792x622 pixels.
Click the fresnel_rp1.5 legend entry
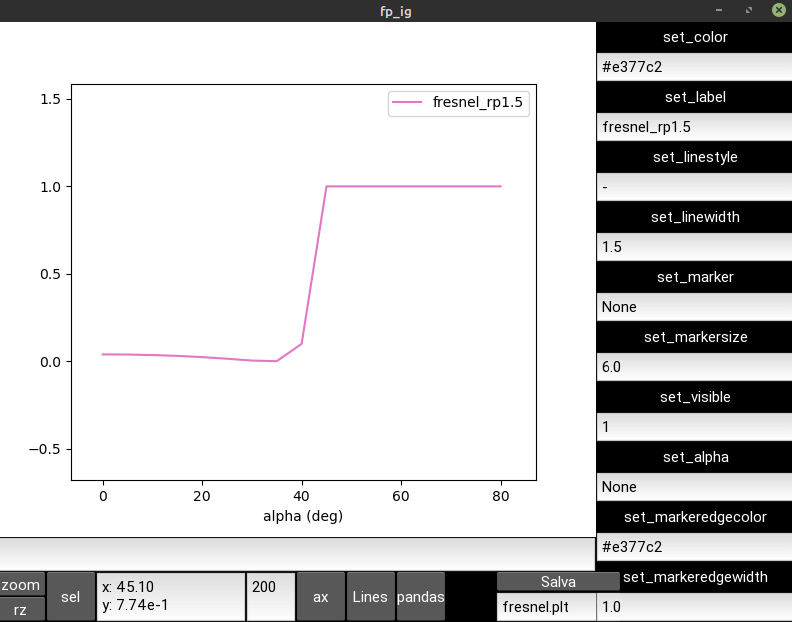(477, 102)
